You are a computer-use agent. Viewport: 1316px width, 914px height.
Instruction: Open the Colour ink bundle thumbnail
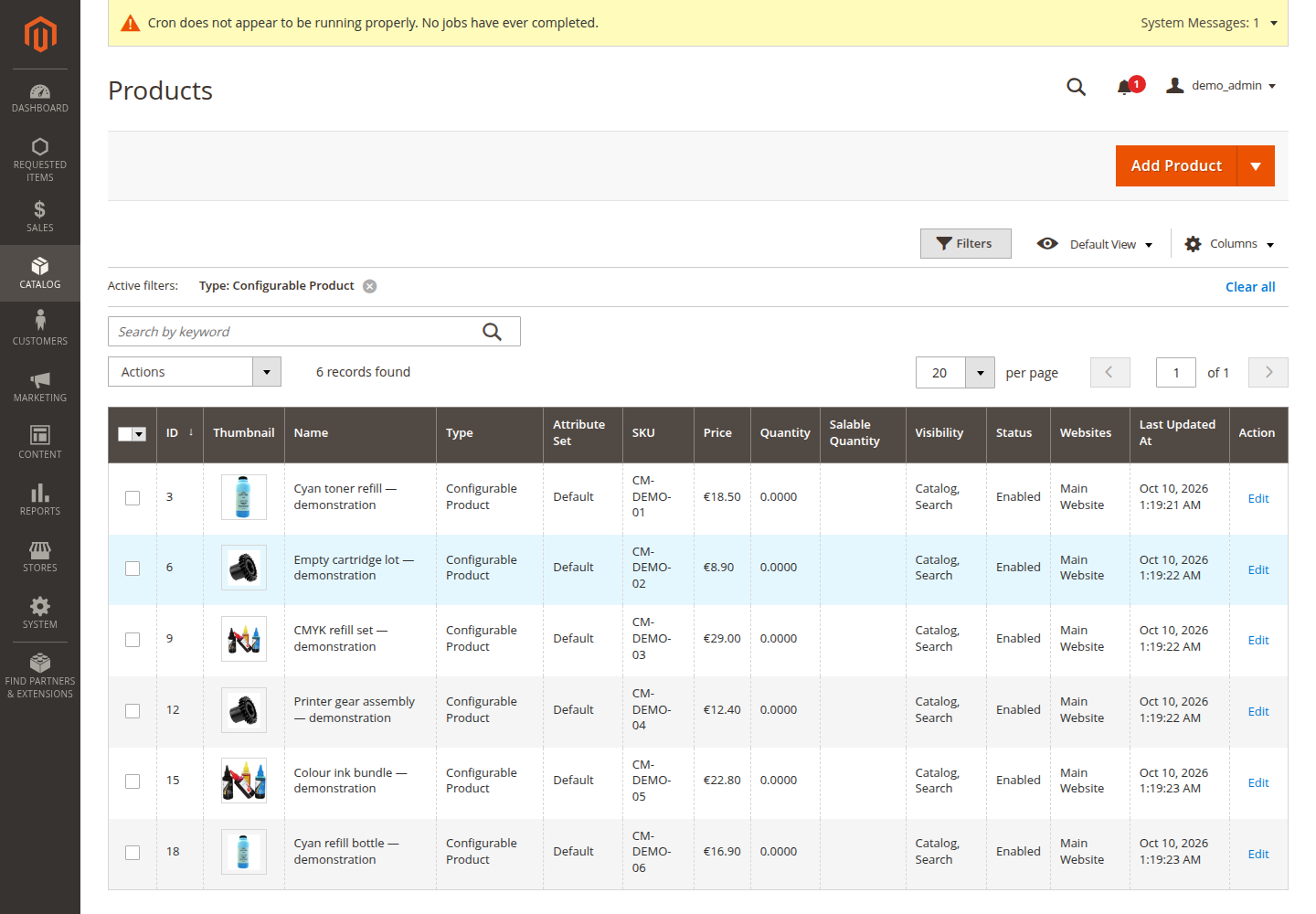click(244, 781)
